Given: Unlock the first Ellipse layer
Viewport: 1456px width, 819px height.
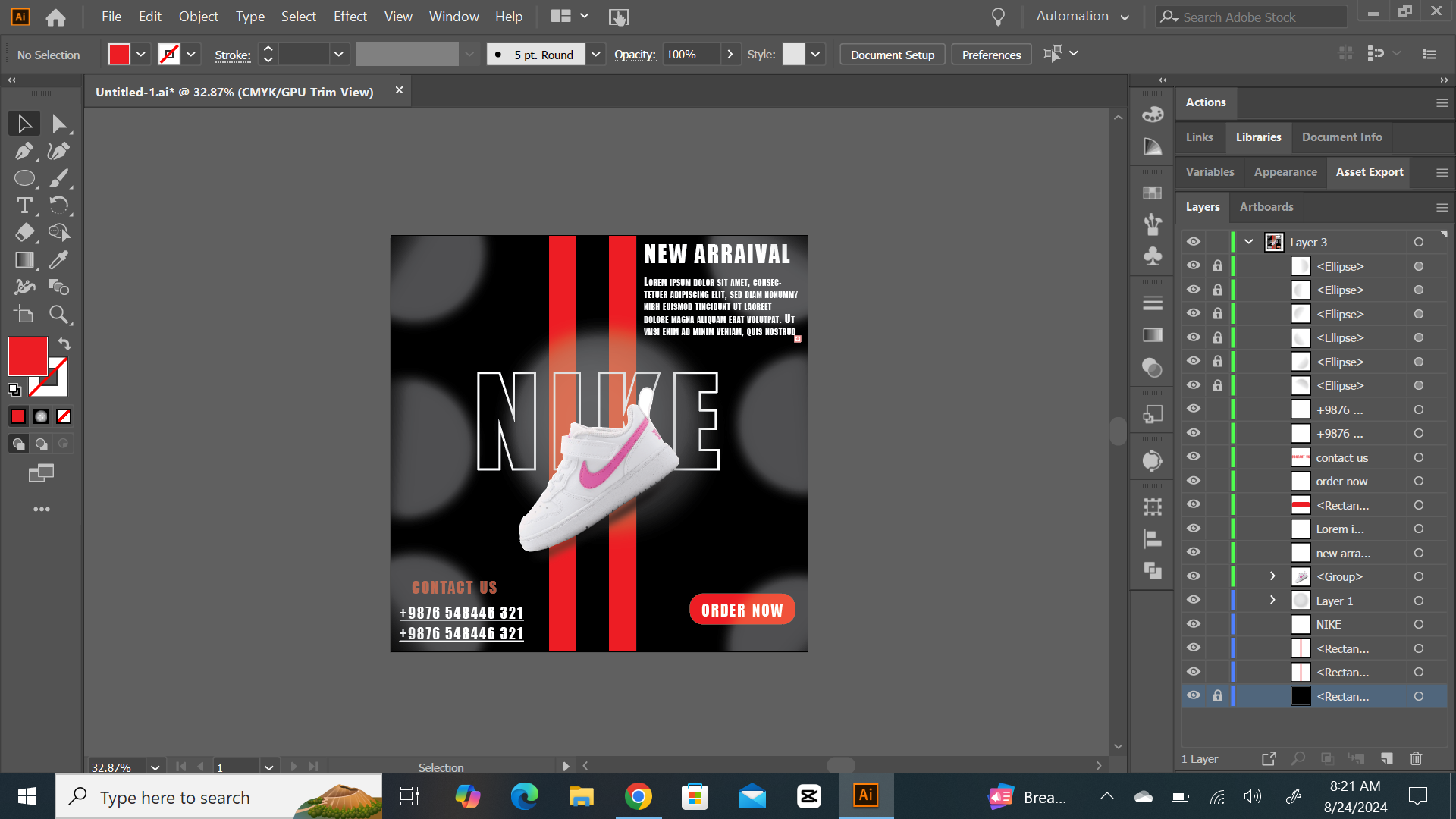Looking at the screenshot, I should [1218, 266].
